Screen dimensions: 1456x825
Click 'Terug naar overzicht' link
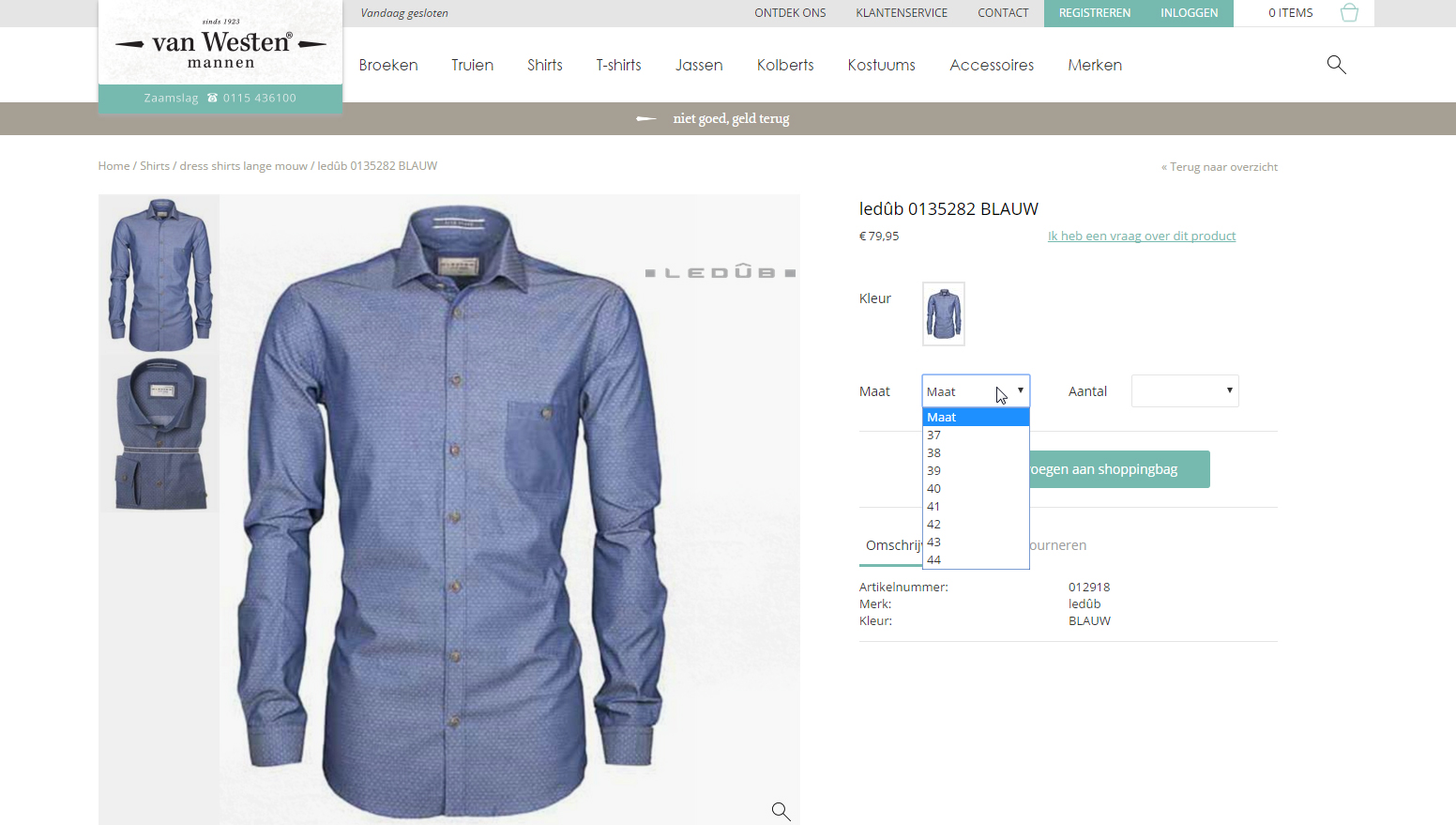pyautogui.click(x=1220, y=167)
